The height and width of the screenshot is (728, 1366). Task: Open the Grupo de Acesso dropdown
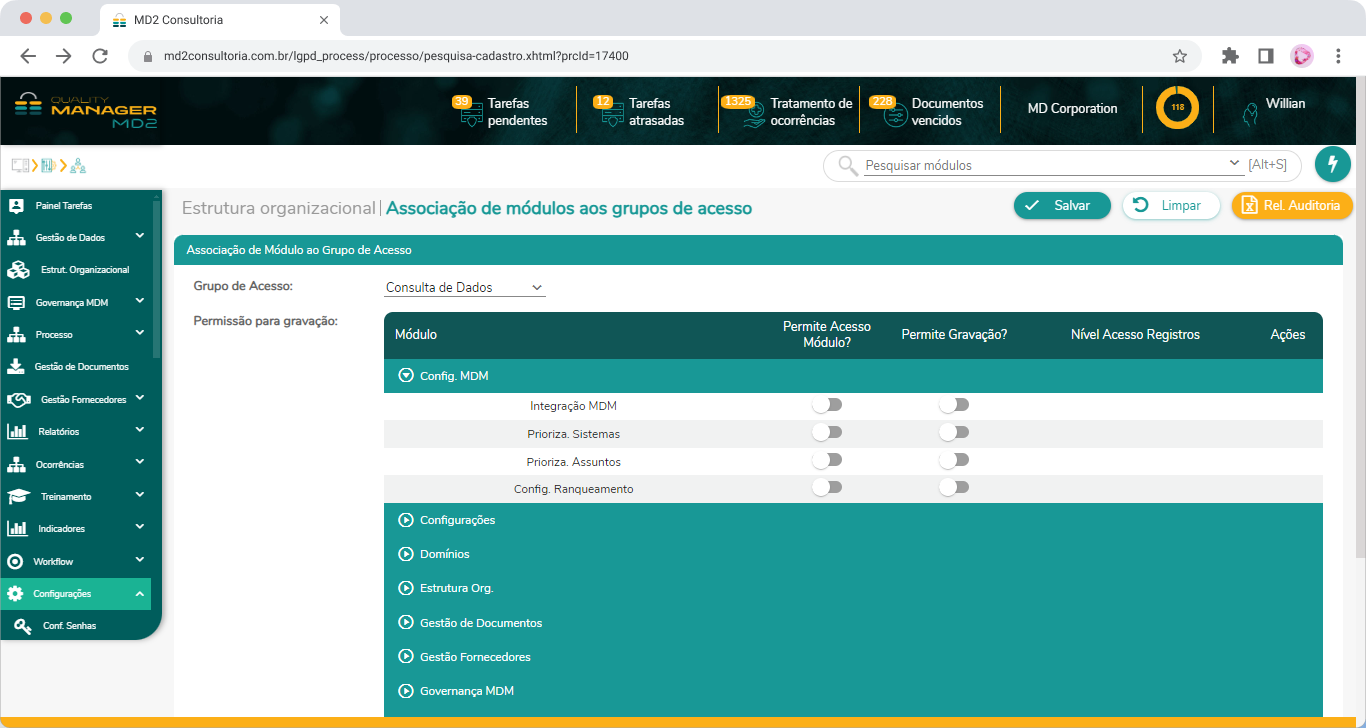[464, 287]
